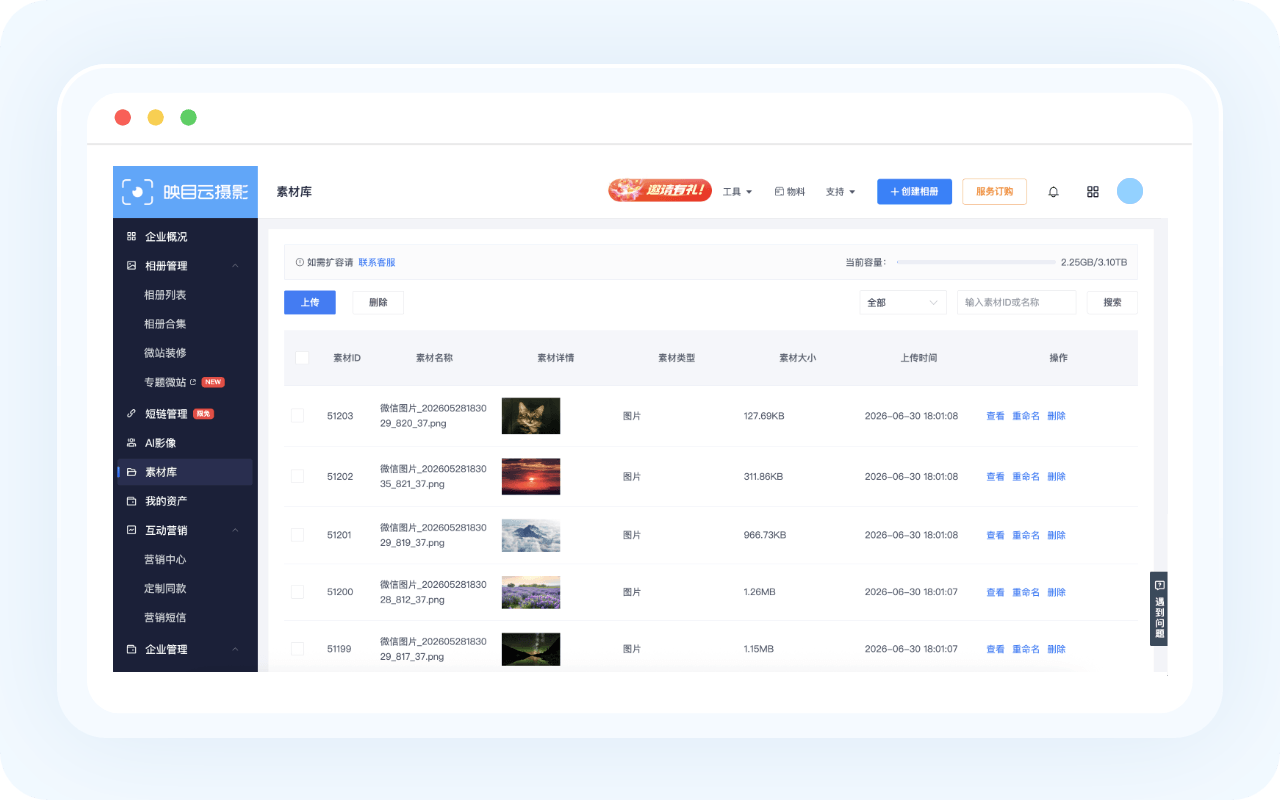This screenshot has width=1280, height=800.
Task: Check the box for material 51200
Action: [297, 592]
